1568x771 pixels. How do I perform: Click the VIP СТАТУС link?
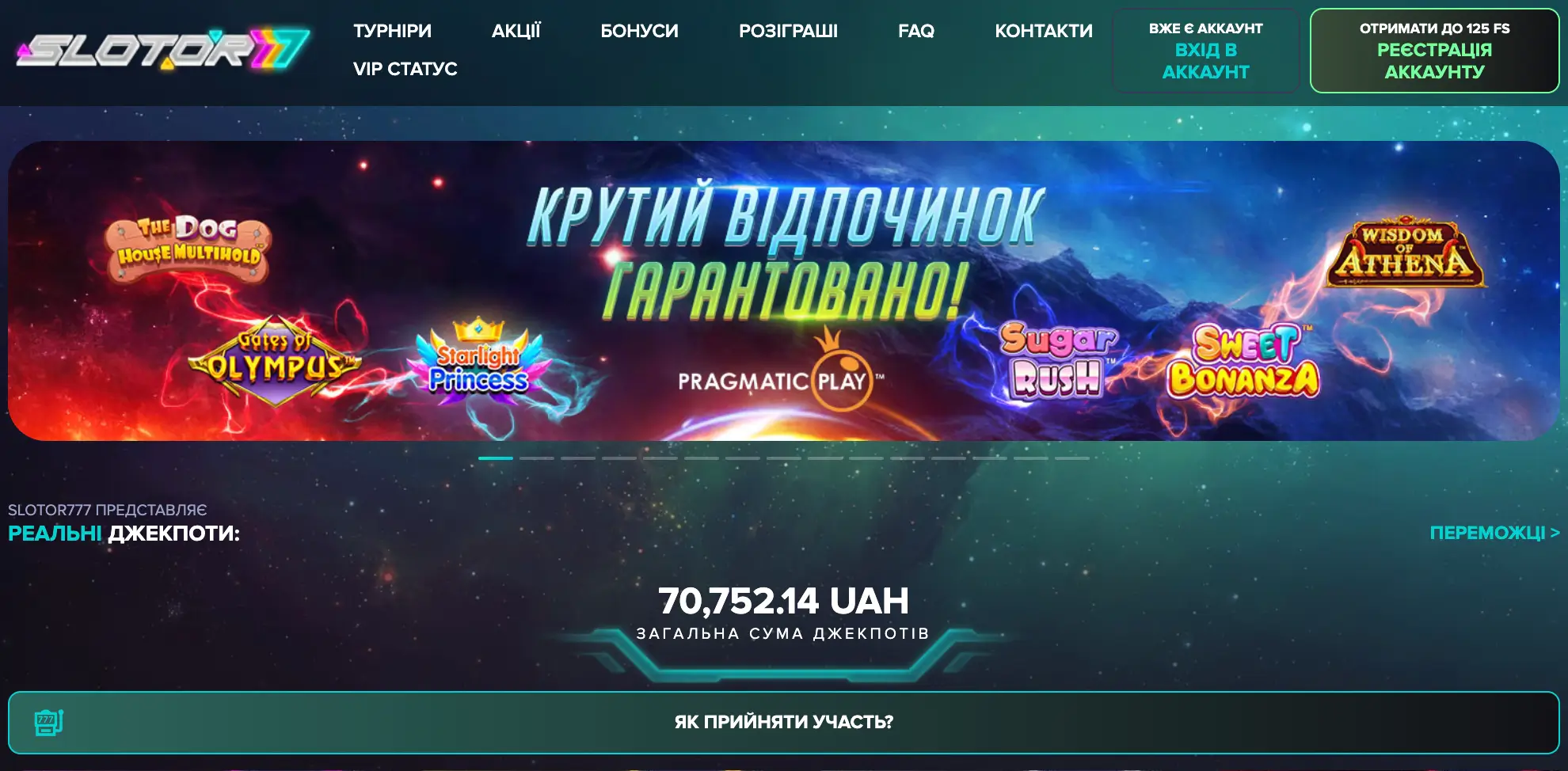pos(405,69)
